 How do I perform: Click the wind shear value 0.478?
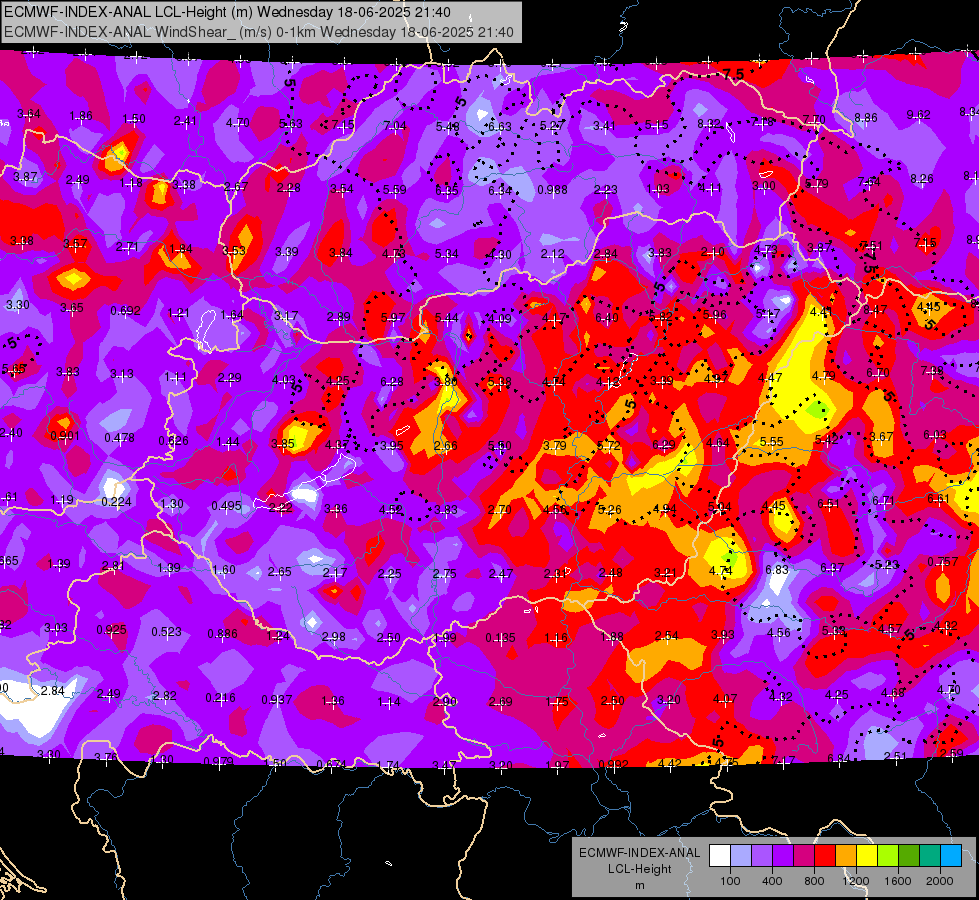tap(119, 438)
